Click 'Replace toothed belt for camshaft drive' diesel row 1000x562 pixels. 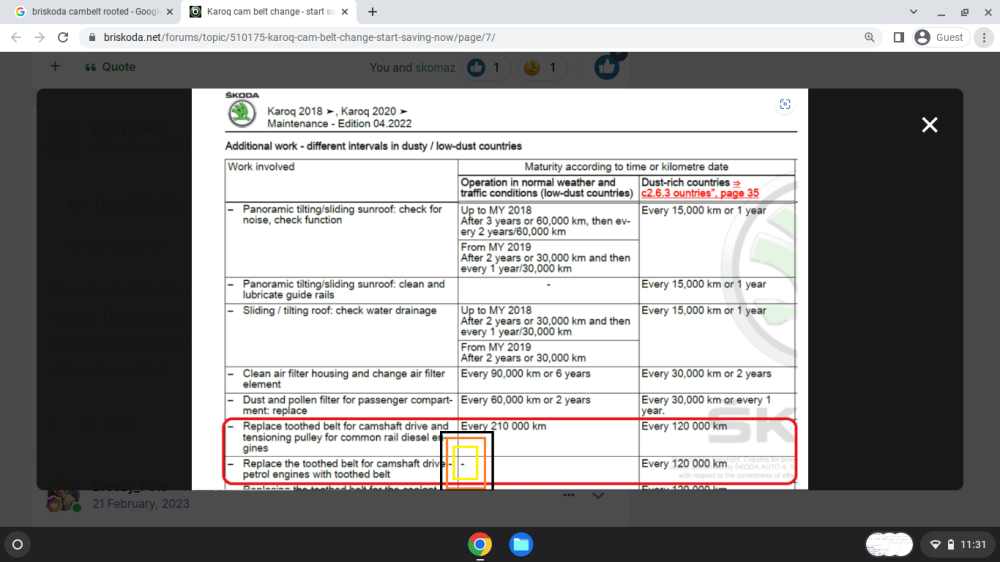[x=345, y=437]
